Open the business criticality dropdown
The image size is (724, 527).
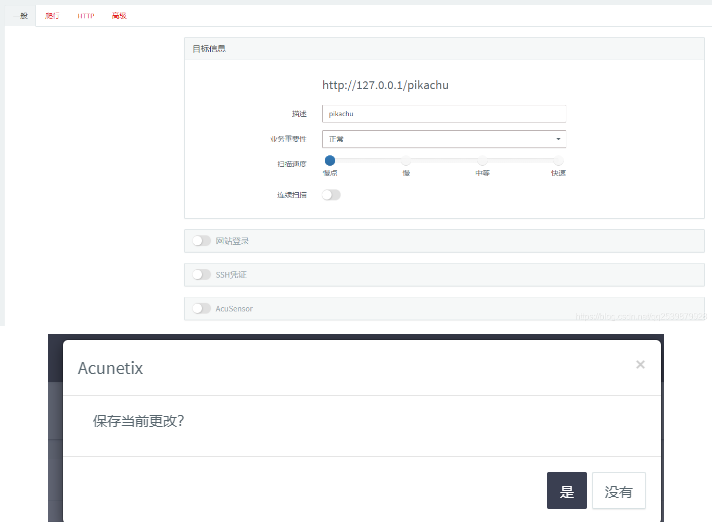pos(444,139)
